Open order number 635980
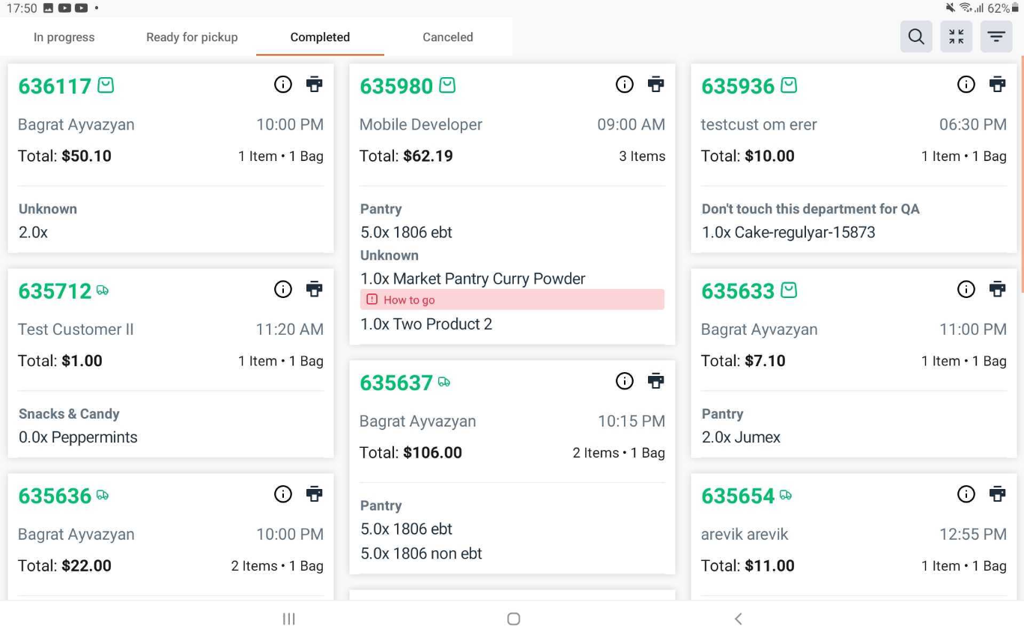Image resolution: width=1024 pixels, height=632 pixels. (396, 86)
